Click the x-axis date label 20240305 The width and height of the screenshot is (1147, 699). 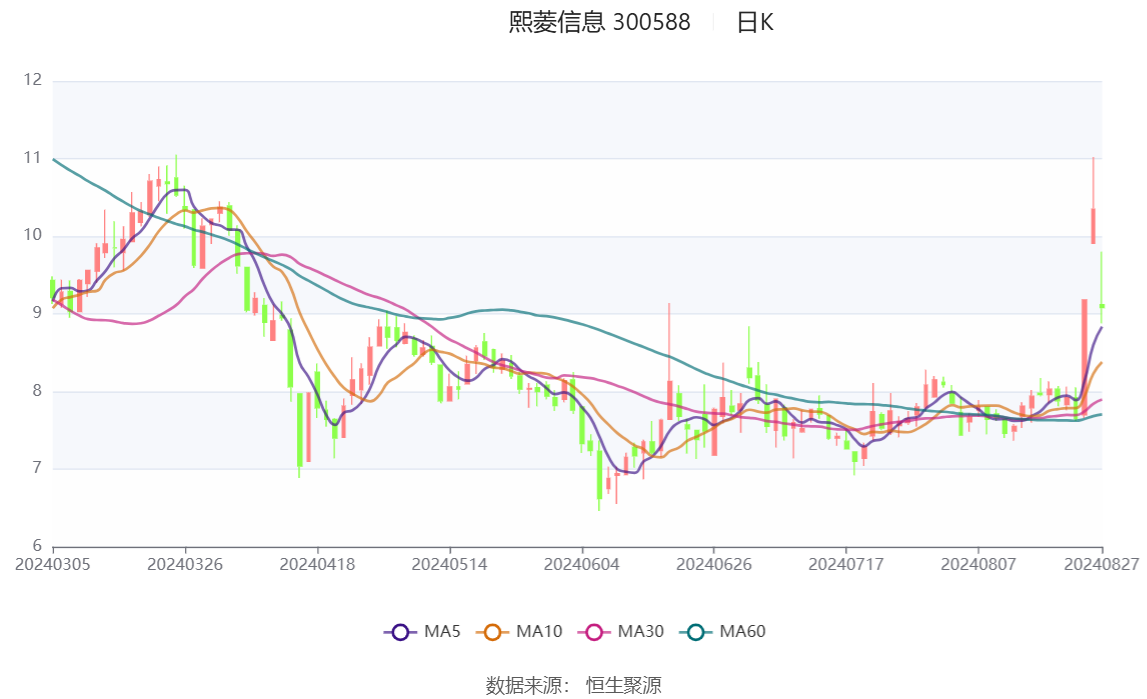53,564
